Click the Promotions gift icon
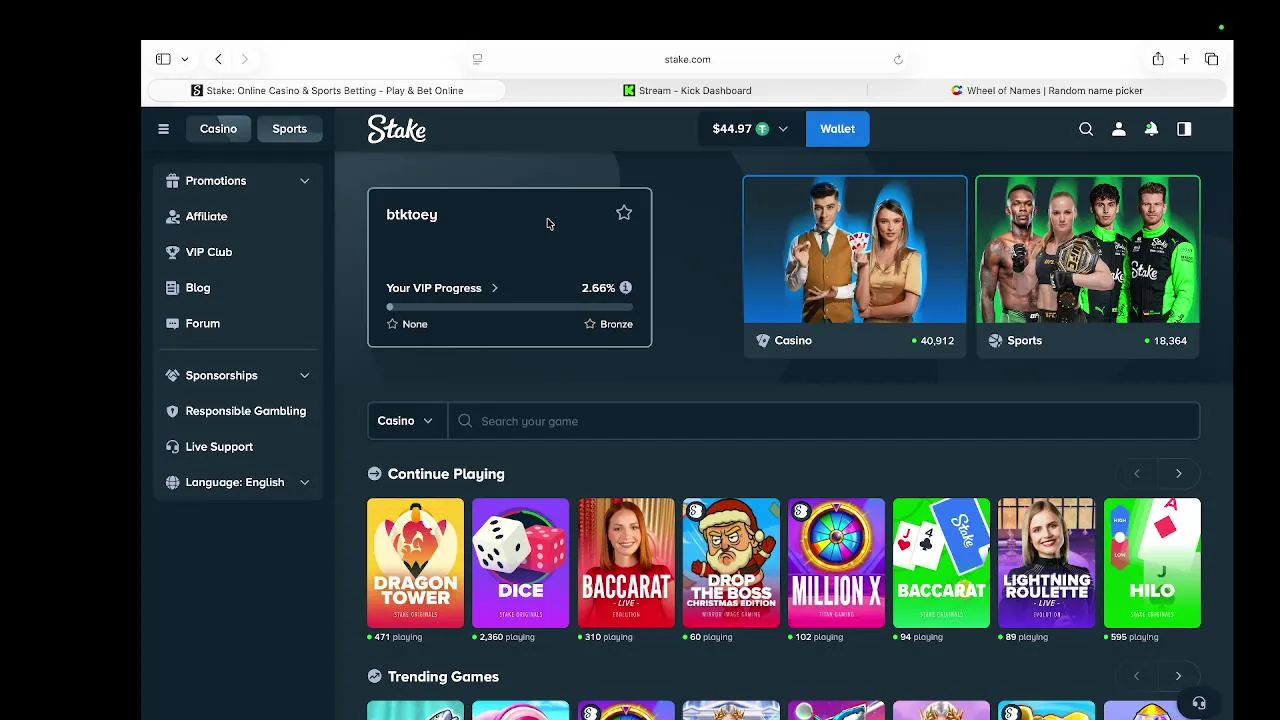The height and width of the screenshot is (720, 1280). [x=172, y=181]
